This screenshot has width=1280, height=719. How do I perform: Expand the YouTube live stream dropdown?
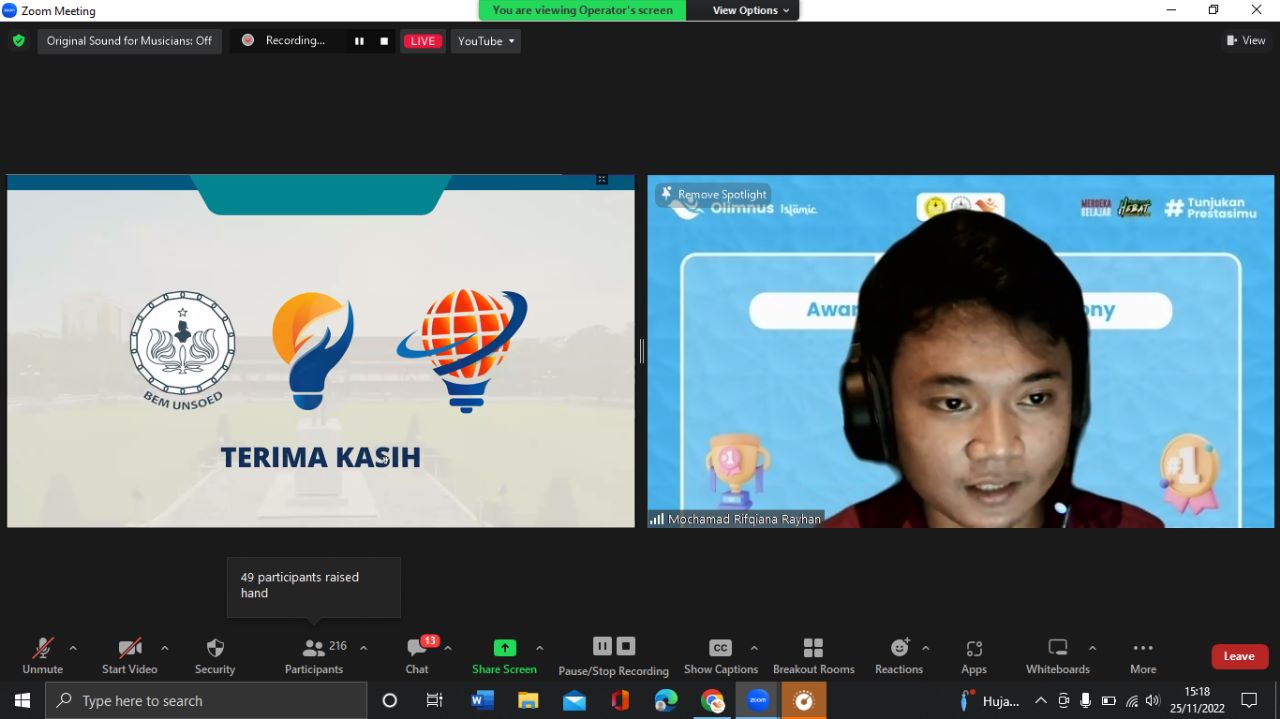[486, 41]
